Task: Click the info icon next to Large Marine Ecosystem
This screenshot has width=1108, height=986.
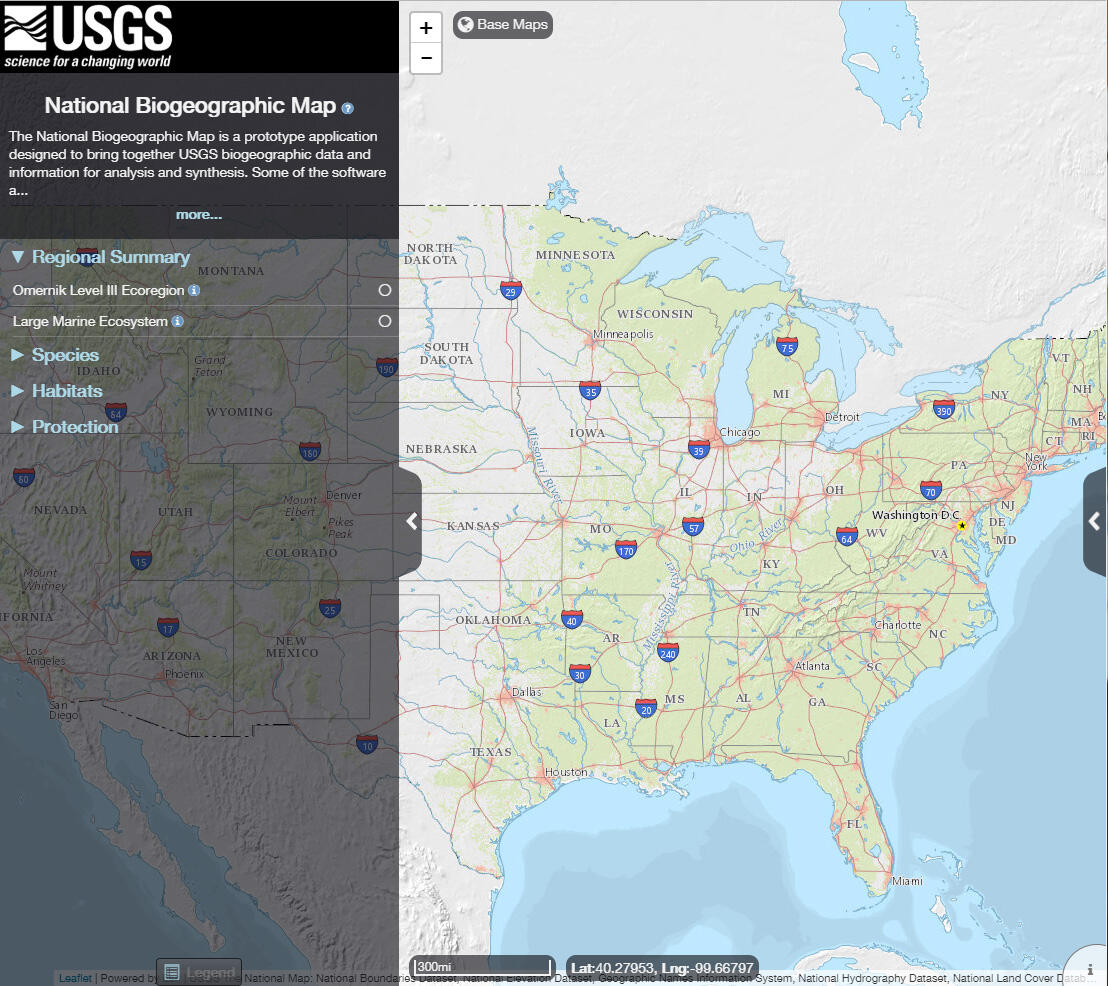Action: click(178, 321)
